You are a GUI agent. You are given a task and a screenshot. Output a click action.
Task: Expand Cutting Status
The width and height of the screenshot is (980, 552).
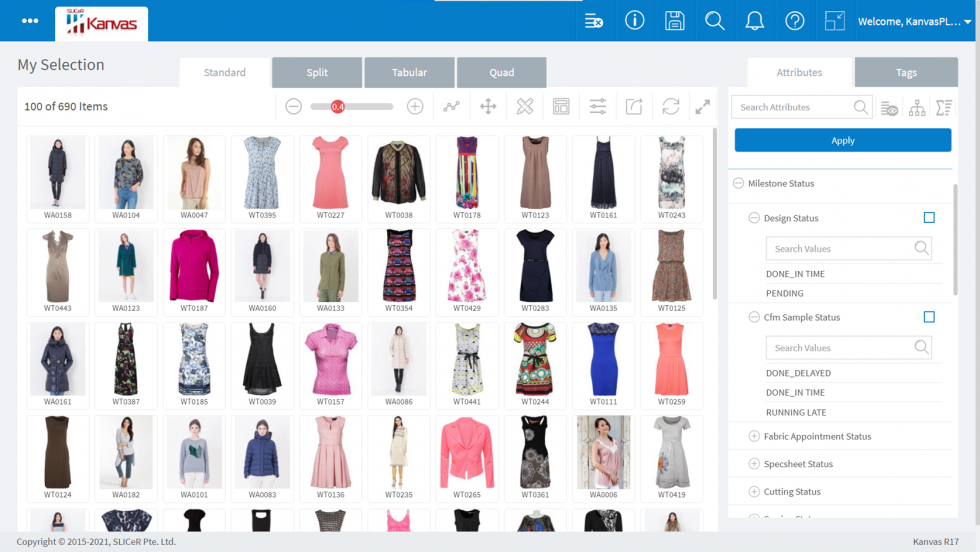754,491
